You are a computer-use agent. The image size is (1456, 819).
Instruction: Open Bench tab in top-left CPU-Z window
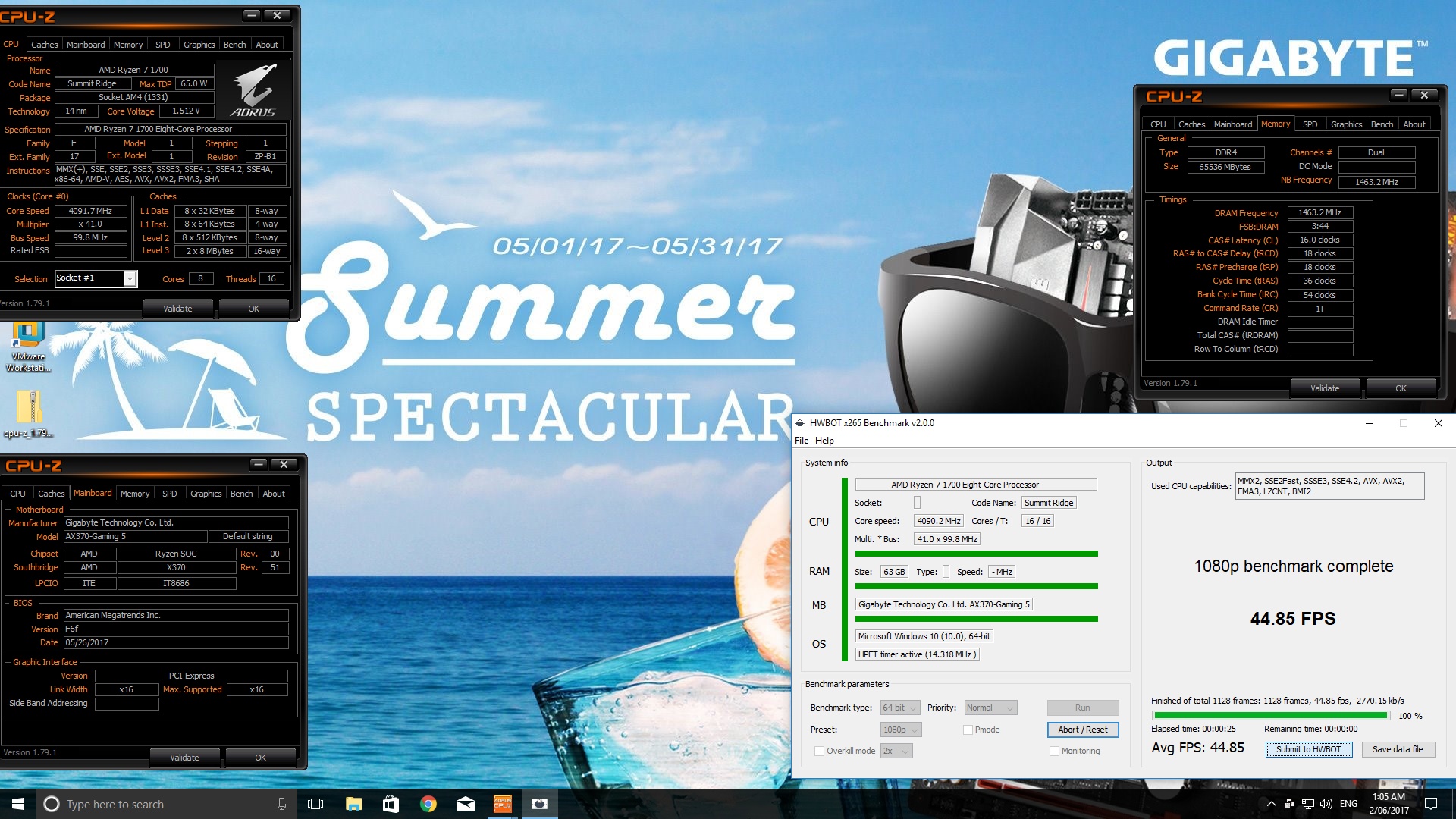[x=234, y=45]
